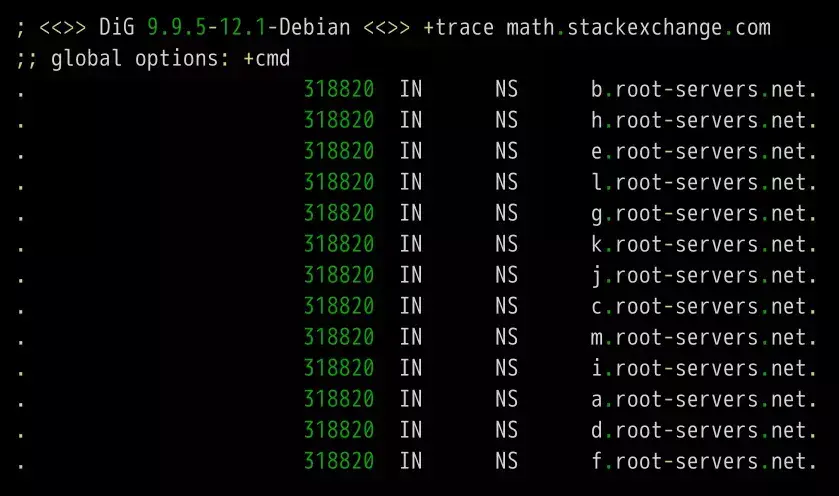Image resolution: width=839 pixels, height=496 pixels.
Task: Click i.root-servers.net. hostname
Action: [x=704, y=369]
